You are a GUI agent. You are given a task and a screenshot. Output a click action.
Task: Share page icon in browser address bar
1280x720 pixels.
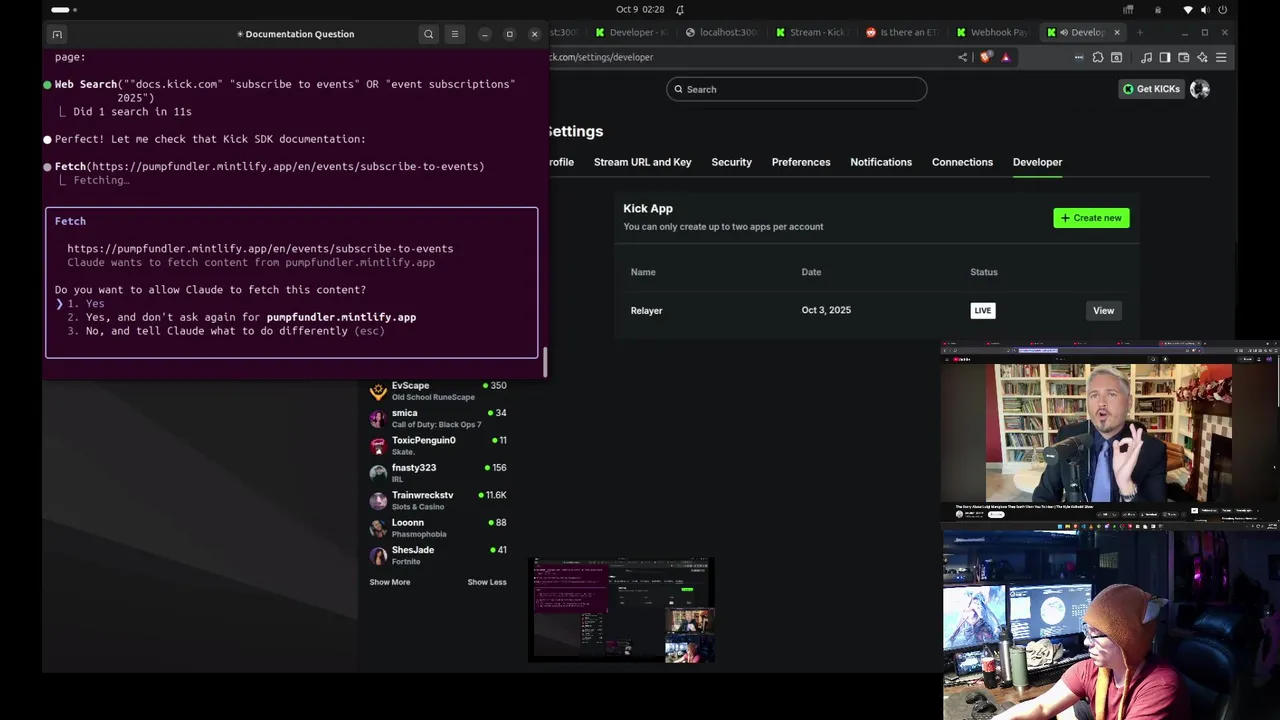(x=963, y=57)
